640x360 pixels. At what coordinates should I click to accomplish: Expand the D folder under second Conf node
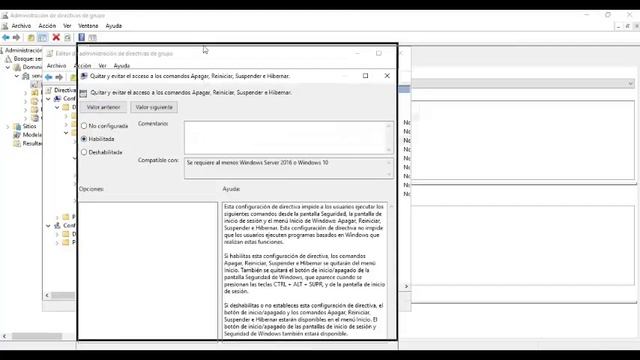[x=57, y=234]
